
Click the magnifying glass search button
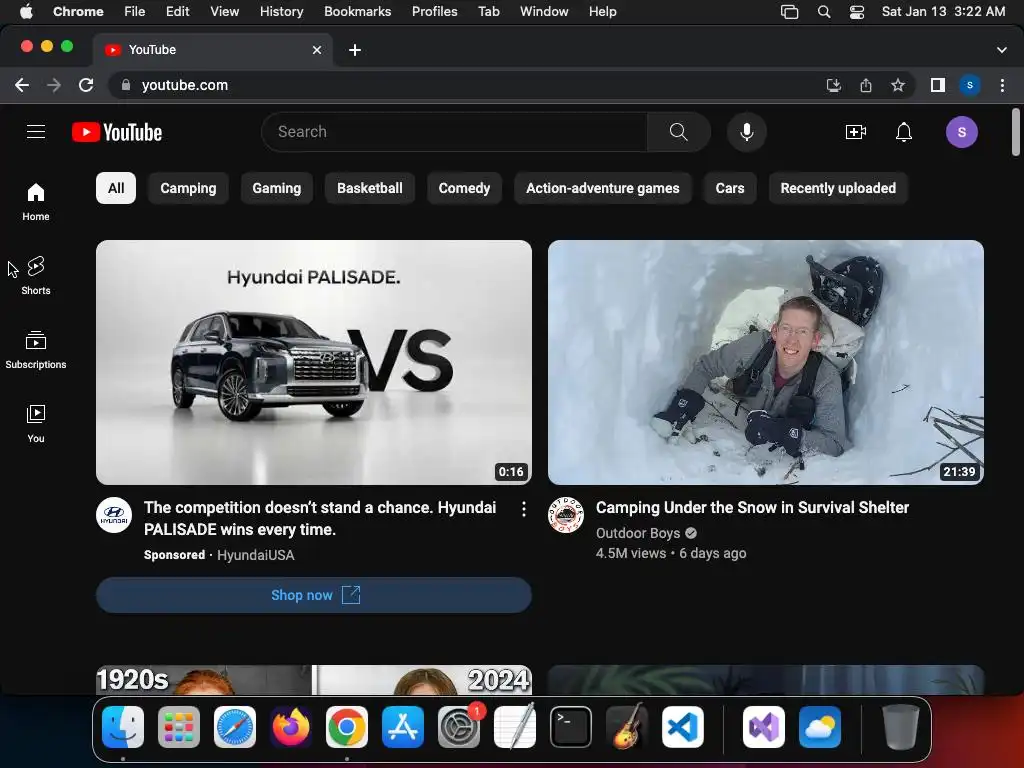pos(679,132)
